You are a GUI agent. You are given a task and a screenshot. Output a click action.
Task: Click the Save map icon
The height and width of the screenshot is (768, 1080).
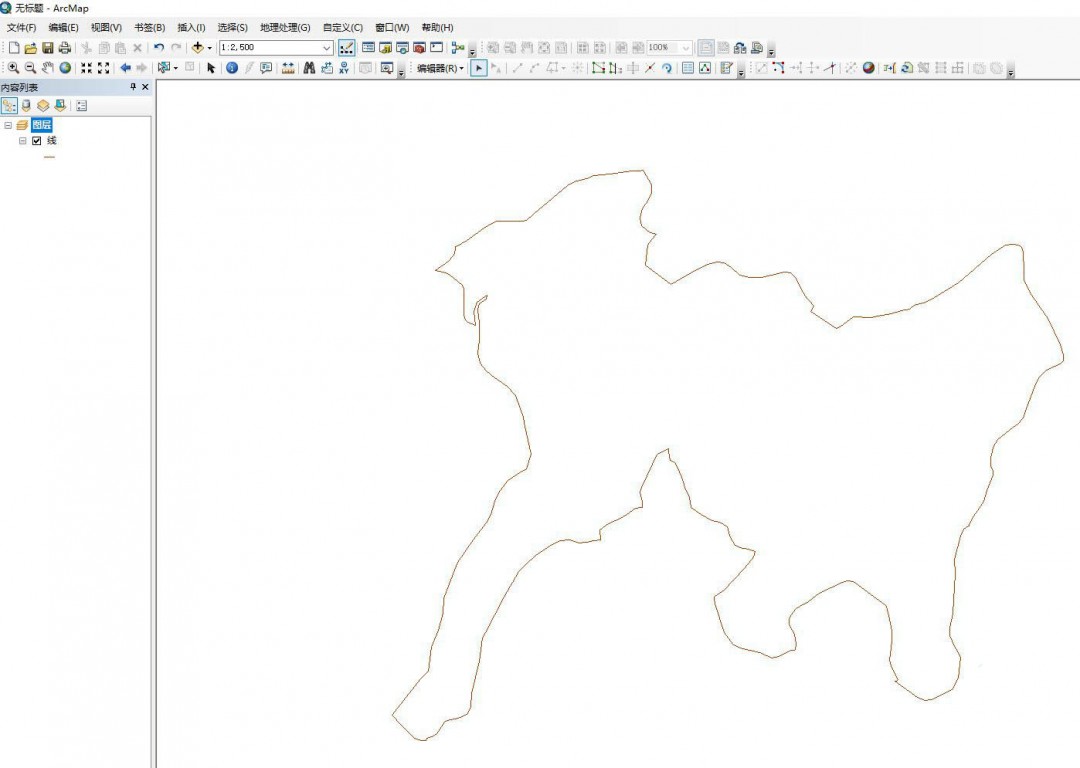tap(47, 48)
